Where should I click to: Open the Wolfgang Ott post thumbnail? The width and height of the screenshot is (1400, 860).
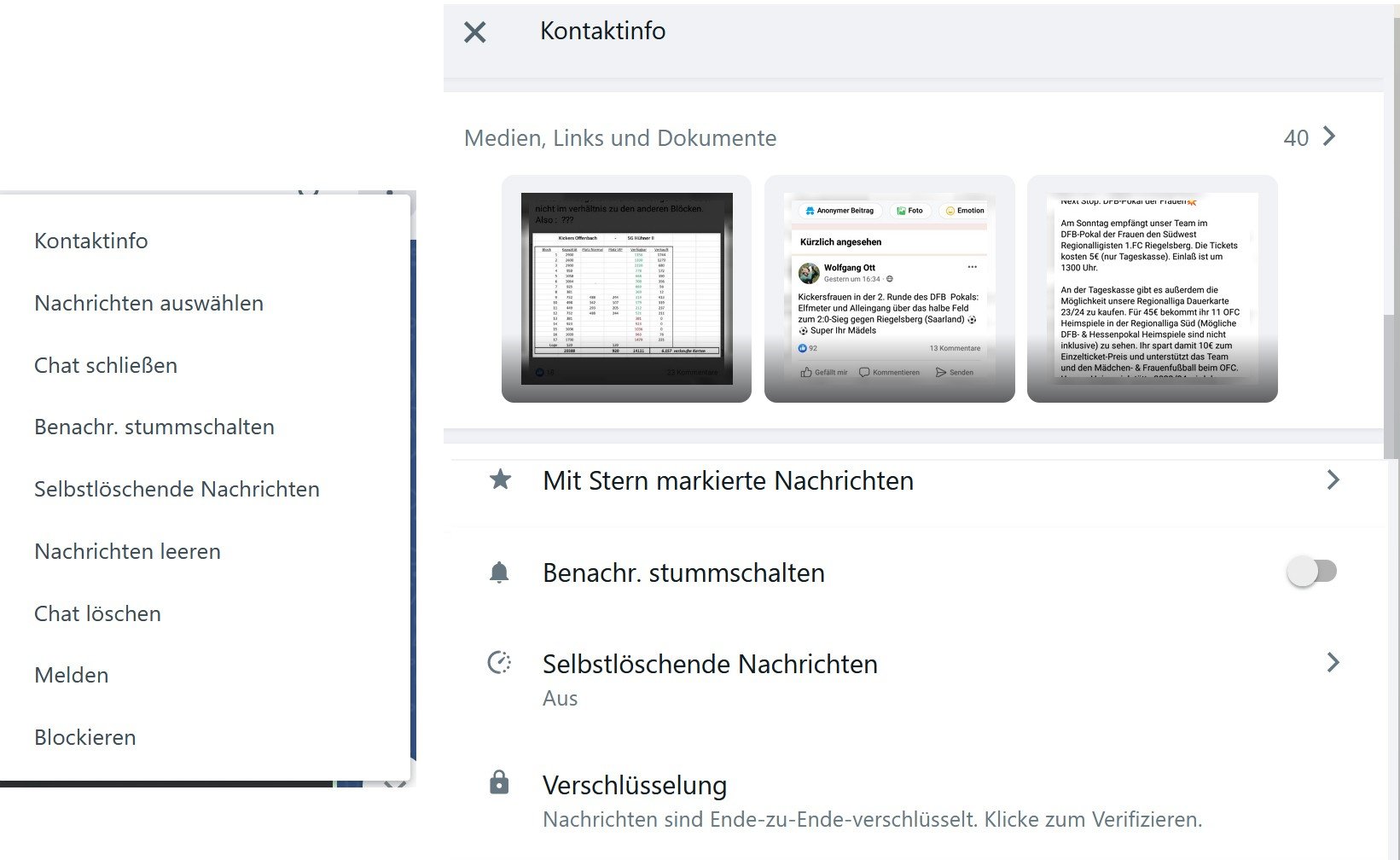pyautogui.click(x=889, y=288)
